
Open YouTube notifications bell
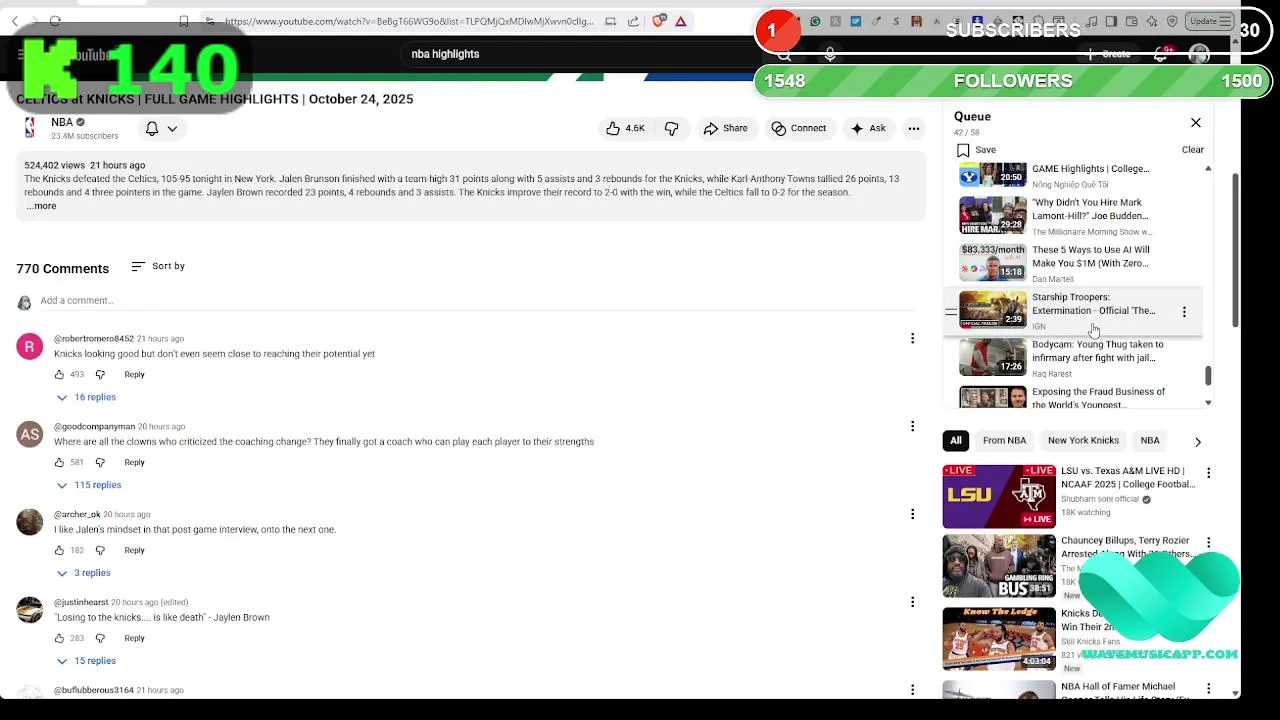tap(1160, 54)
